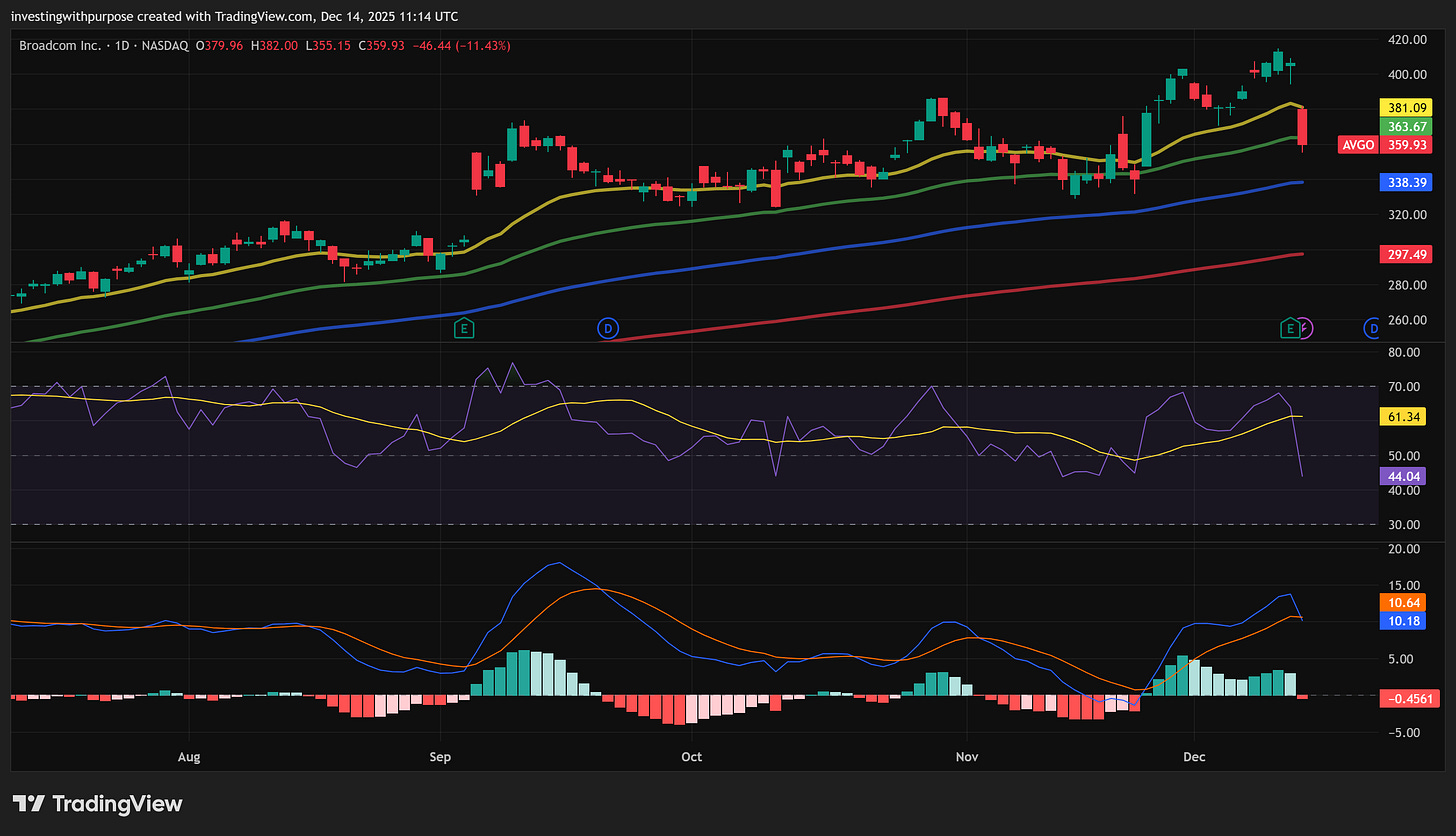This screenshot has height=836, width=1456.
Task: Click the Sep label on the time axis
Action: coord(440,757)
